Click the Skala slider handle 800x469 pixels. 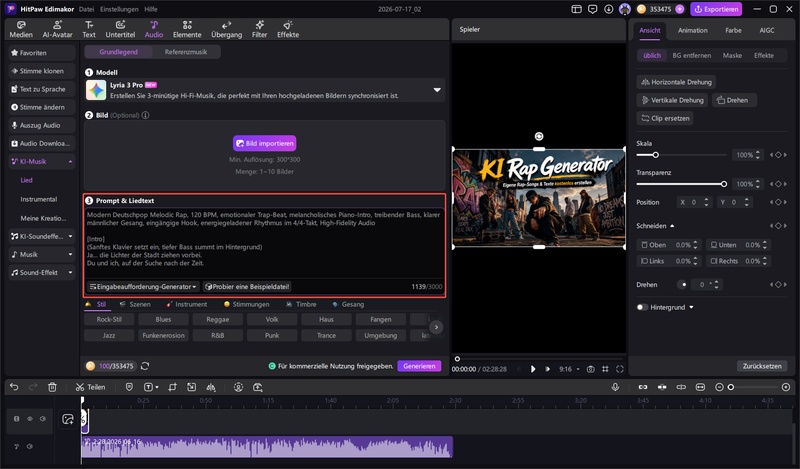click(656, 155)
